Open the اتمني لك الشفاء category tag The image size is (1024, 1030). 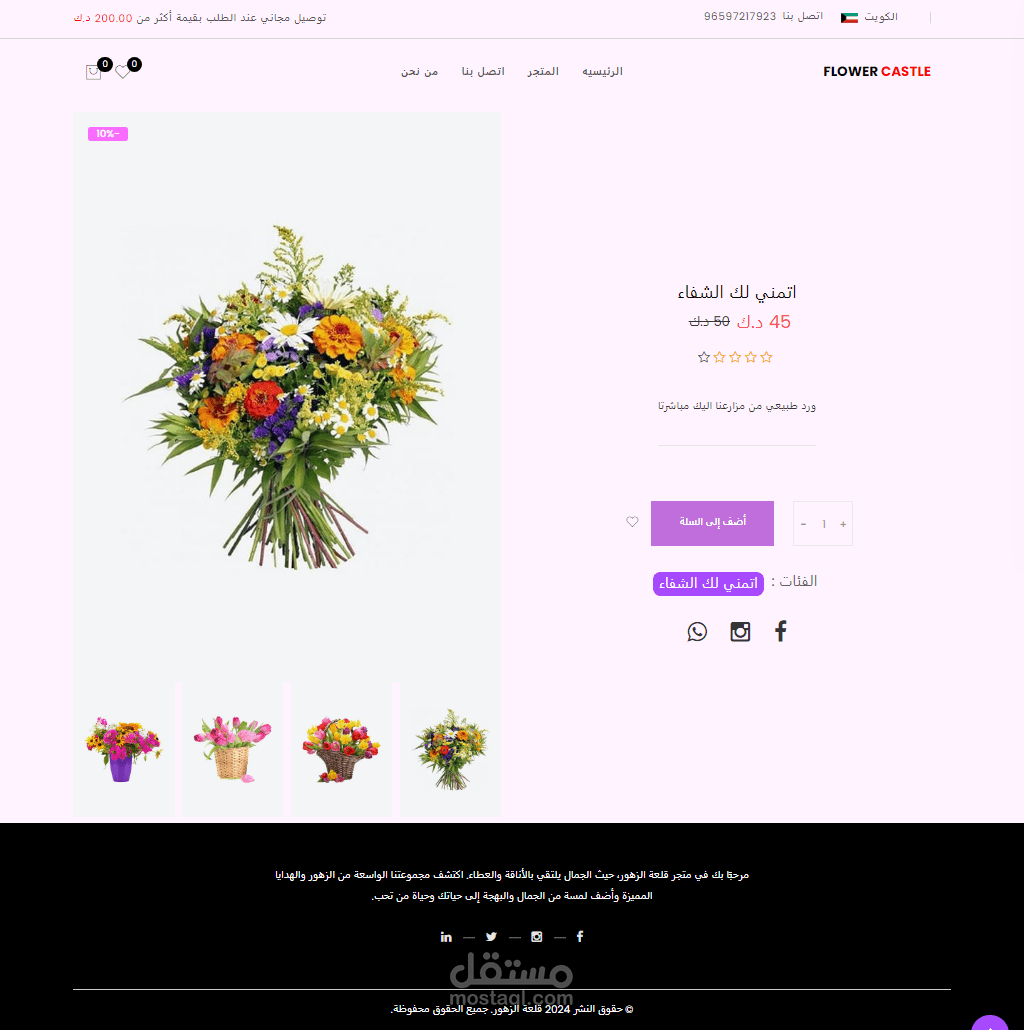coord(708,583)
